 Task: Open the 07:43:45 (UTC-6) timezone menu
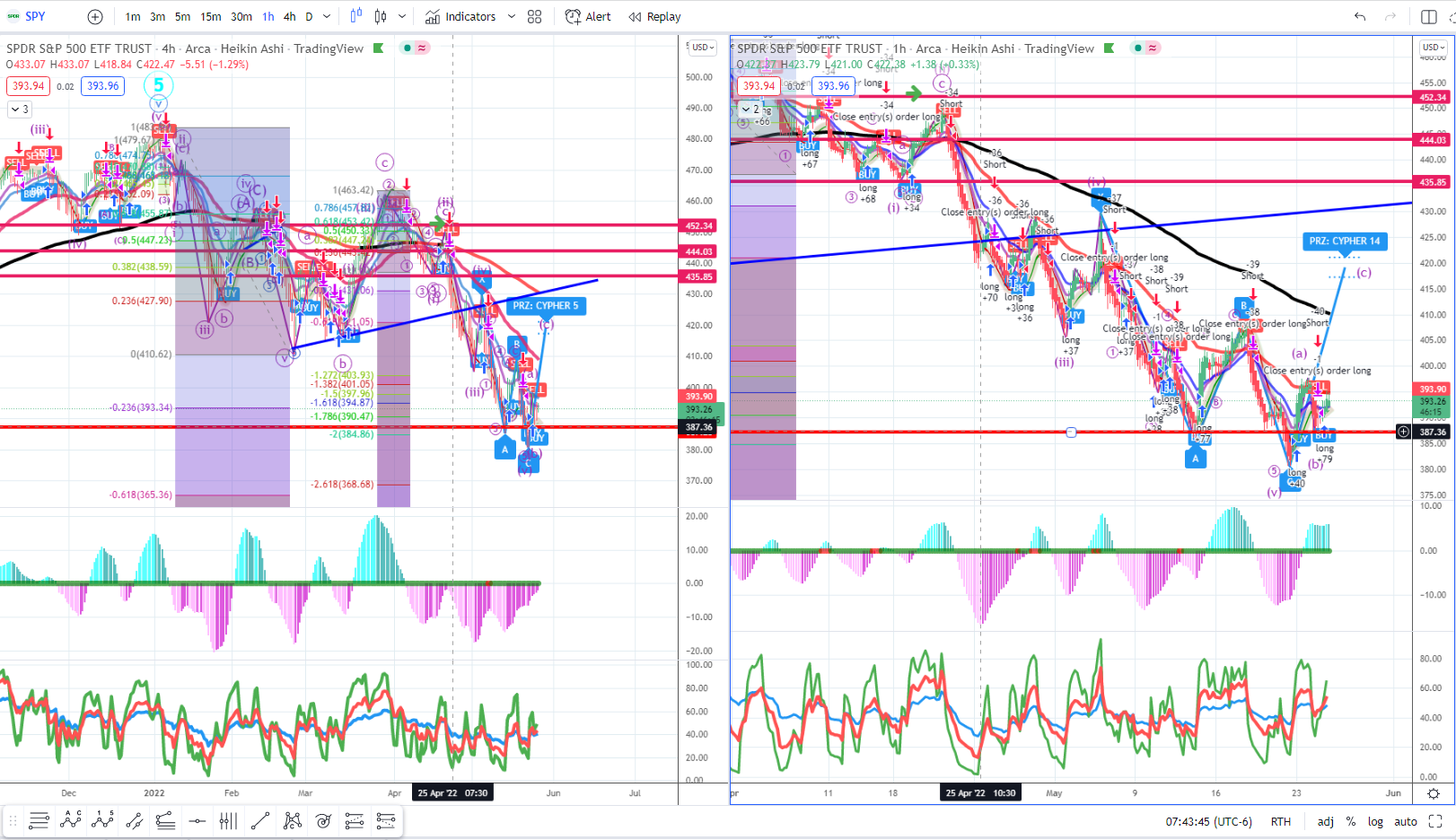pyautogui.click(x=1208, y=821)
